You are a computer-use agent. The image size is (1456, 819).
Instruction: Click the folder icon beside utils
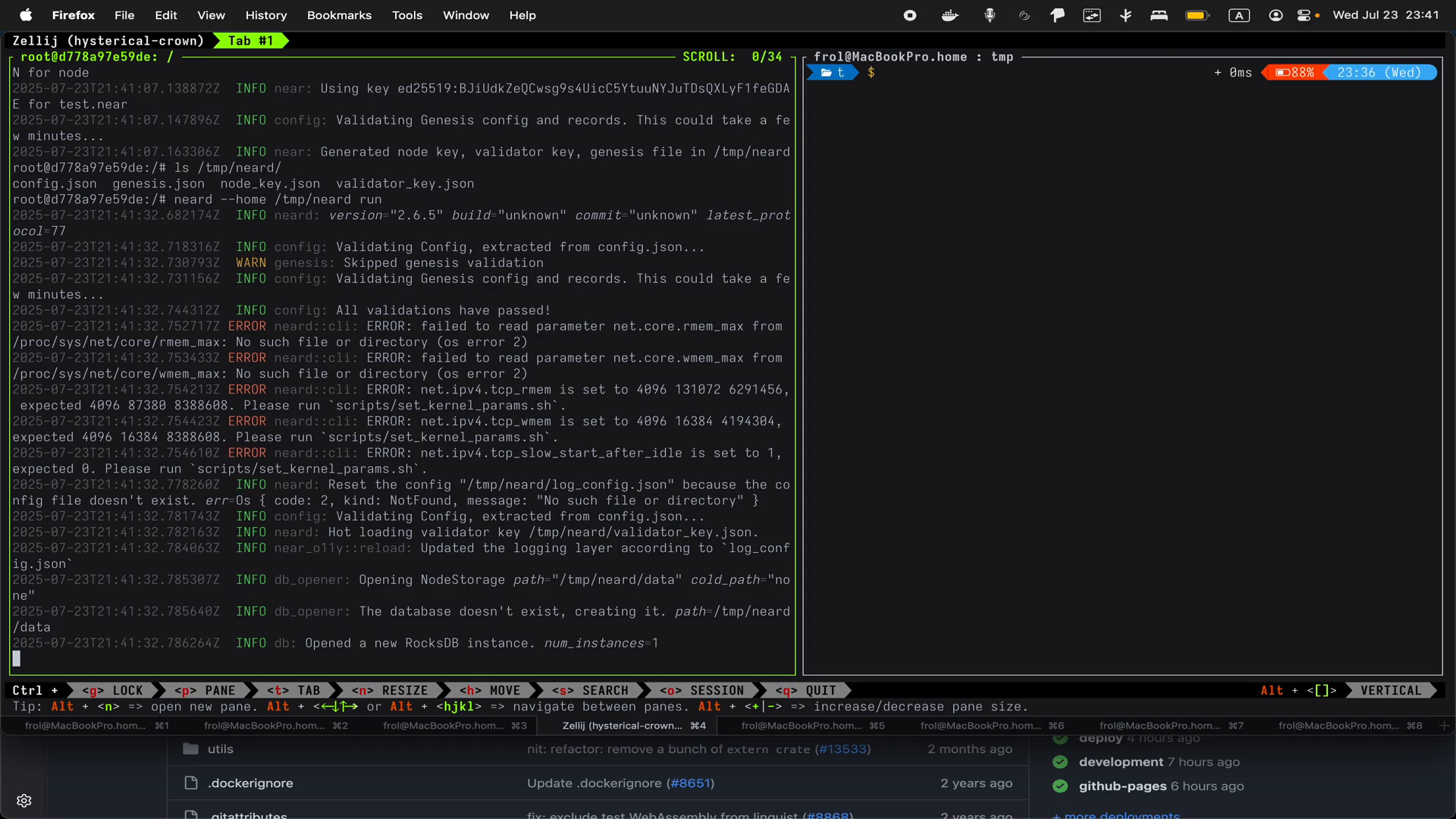190,749
